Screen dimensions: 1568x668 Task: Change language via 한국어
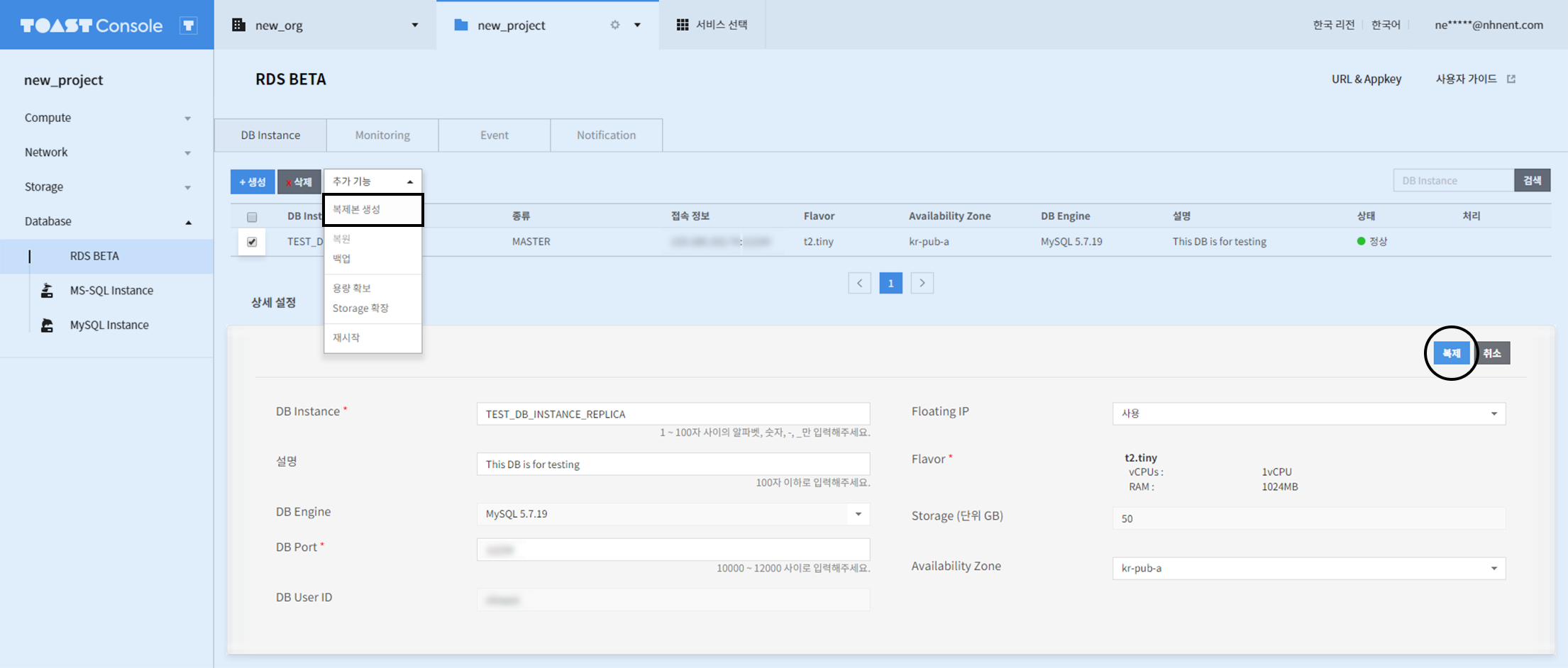1386,25
